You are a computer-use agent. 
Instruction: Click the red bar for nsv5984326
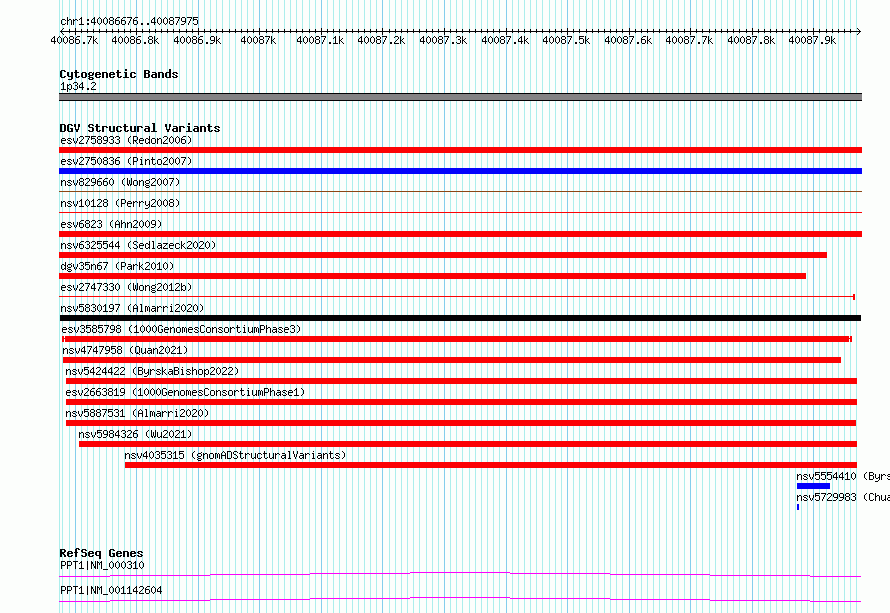point(468,444)
